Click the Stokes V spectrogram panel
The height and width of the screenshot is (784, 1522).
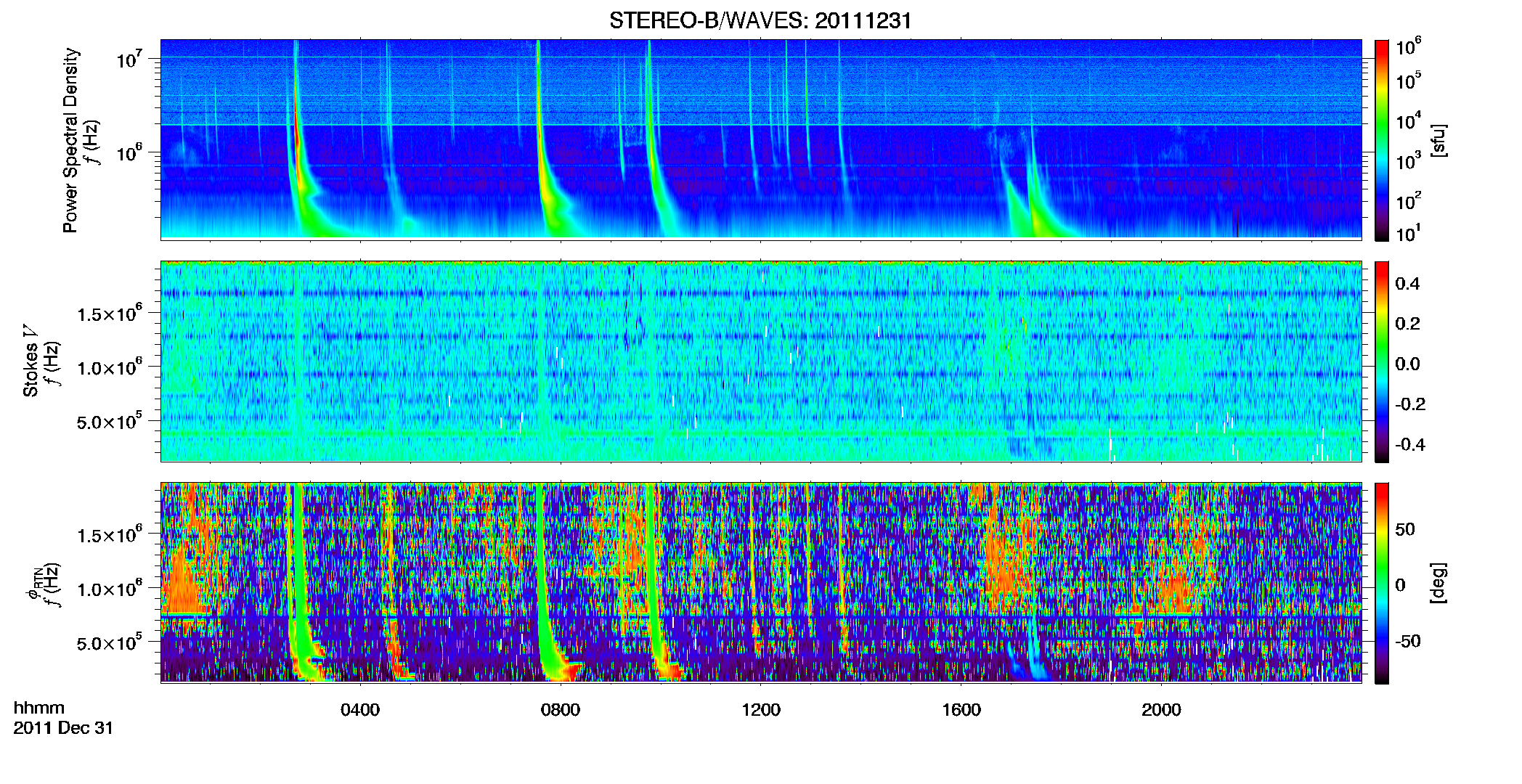coord(761,361)
